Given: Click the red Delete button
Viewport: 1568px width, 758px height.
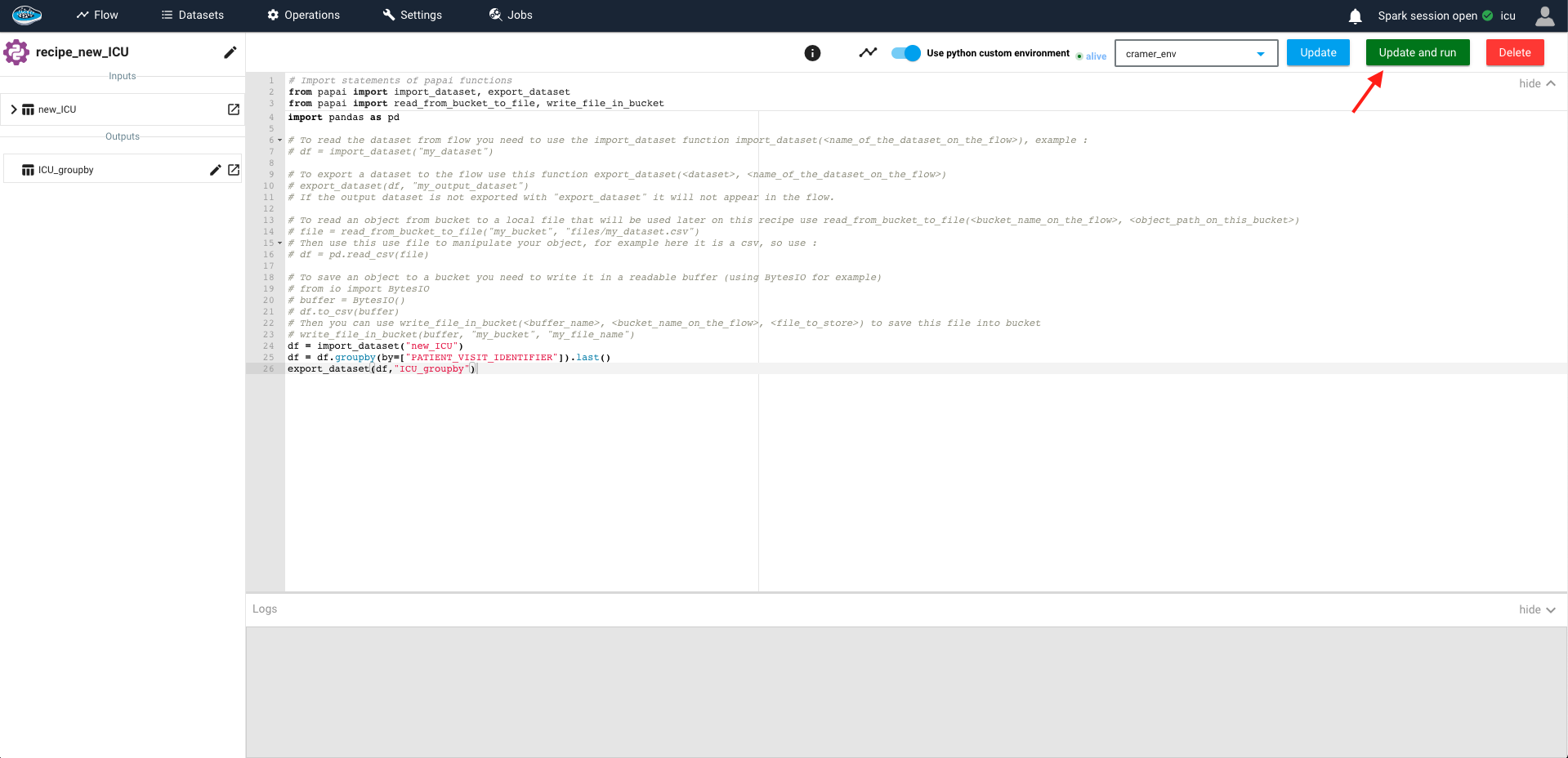Looking at the screenshot, I should [x=1514, y=52].
